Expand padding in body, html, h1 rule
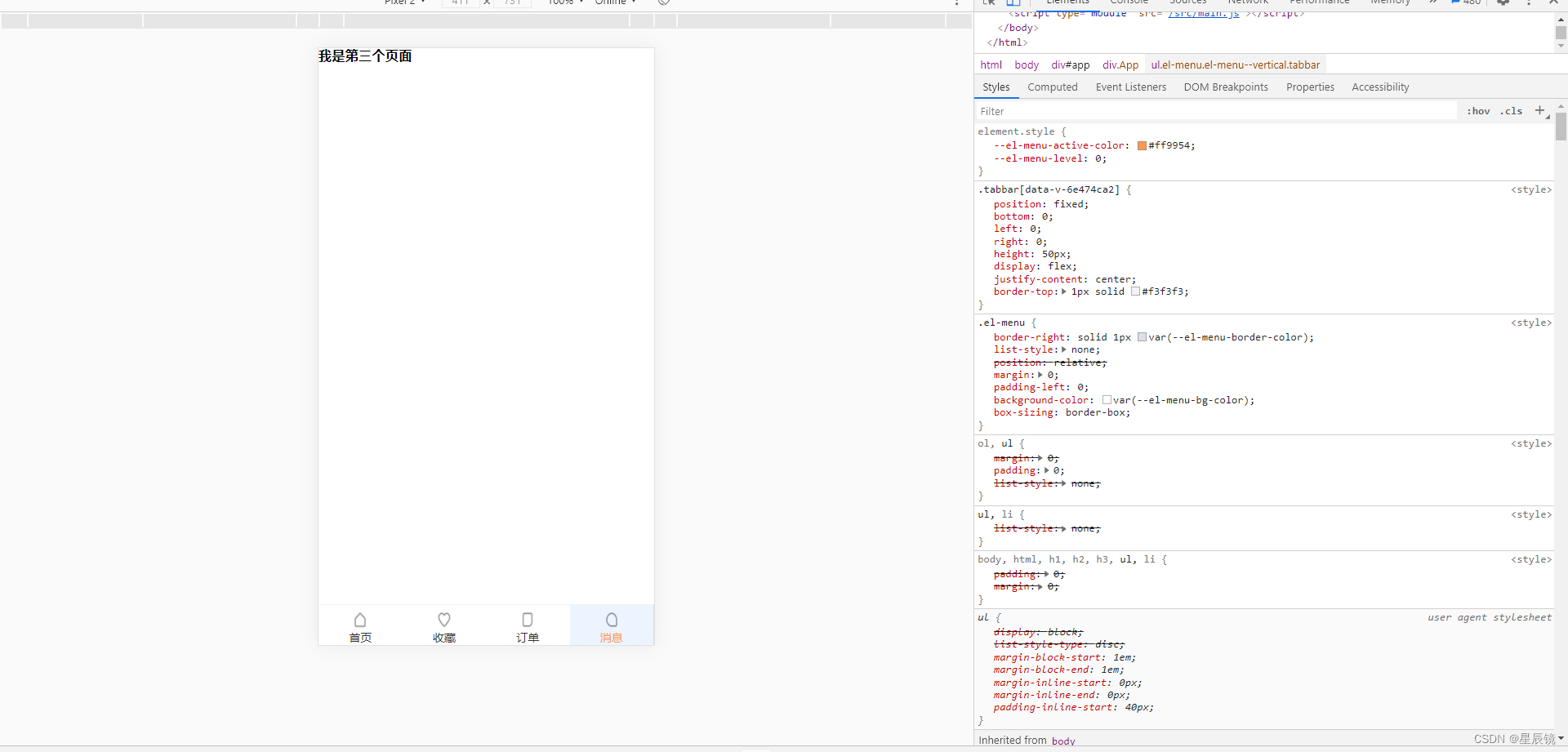This screenshot has height=752, width=1568. tap(1045, 574)
